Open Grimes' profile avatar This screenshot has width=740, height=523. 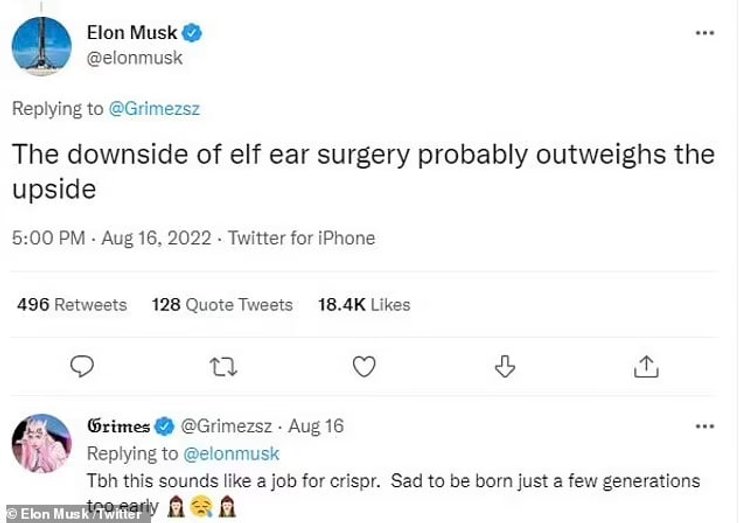click(42, 443)
